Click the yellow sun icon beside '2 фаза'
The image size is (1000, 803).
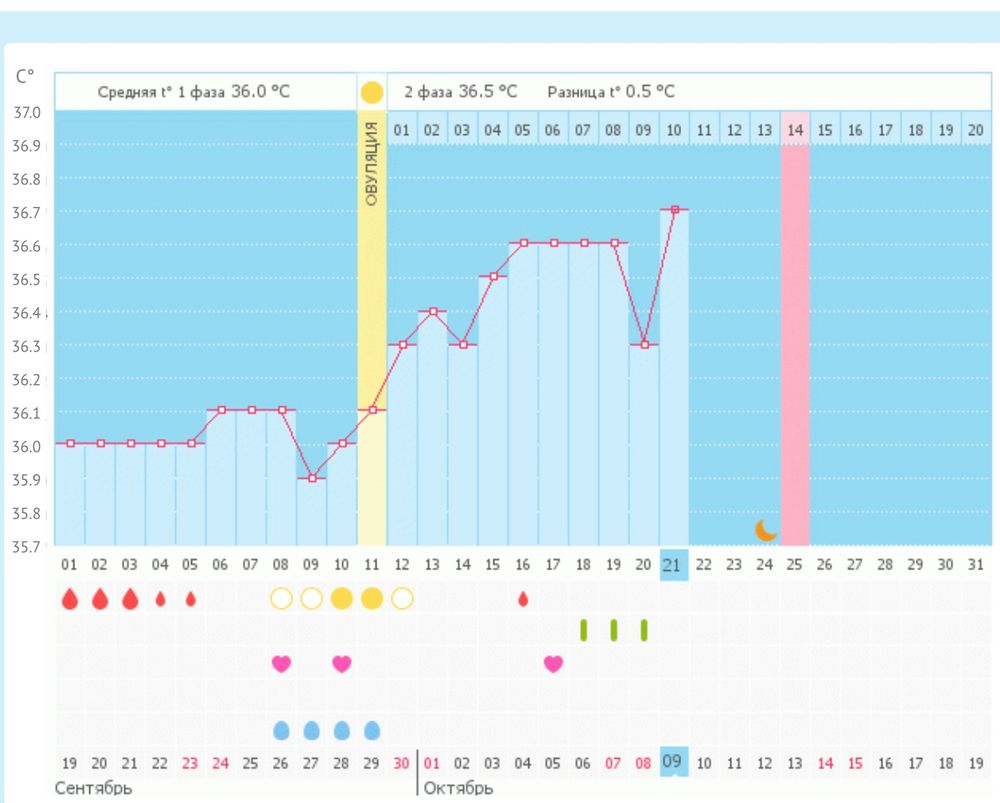372,92
